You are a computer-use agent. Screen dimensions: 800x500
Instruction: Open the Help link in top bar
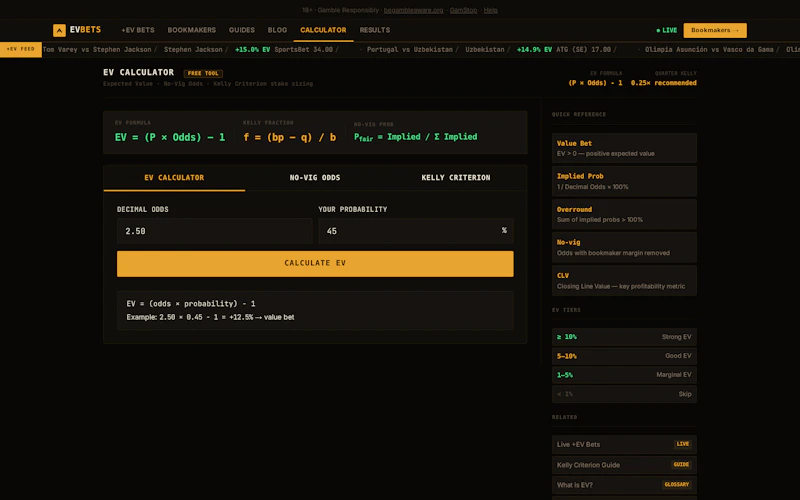490,10
